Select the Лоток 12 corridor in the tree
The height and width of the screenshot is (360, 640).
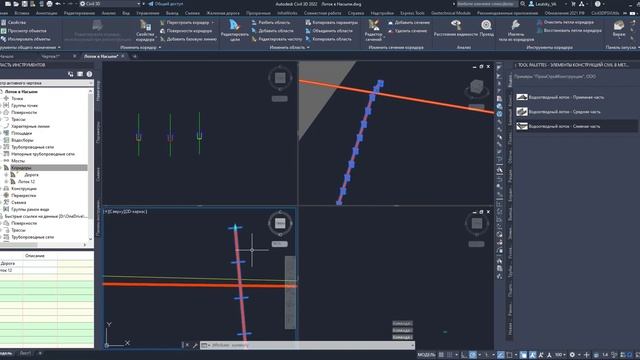coord(27,182)
